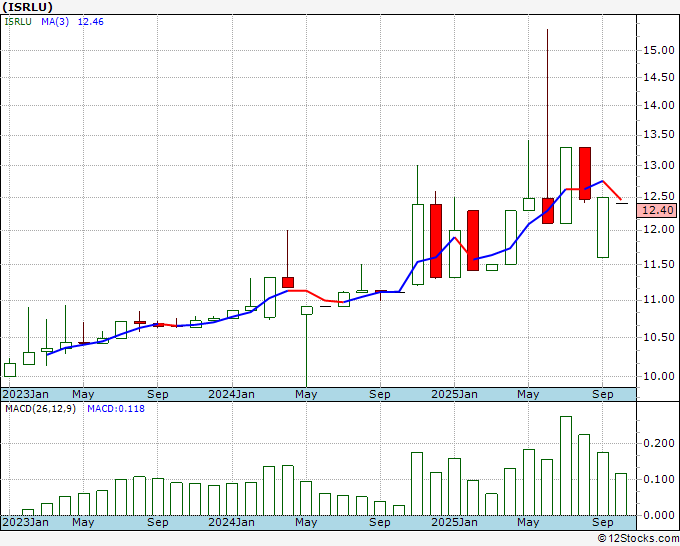Click 2023Jan on the MACD panel time axis
The image size is (680, 546).
click(25, 522)
